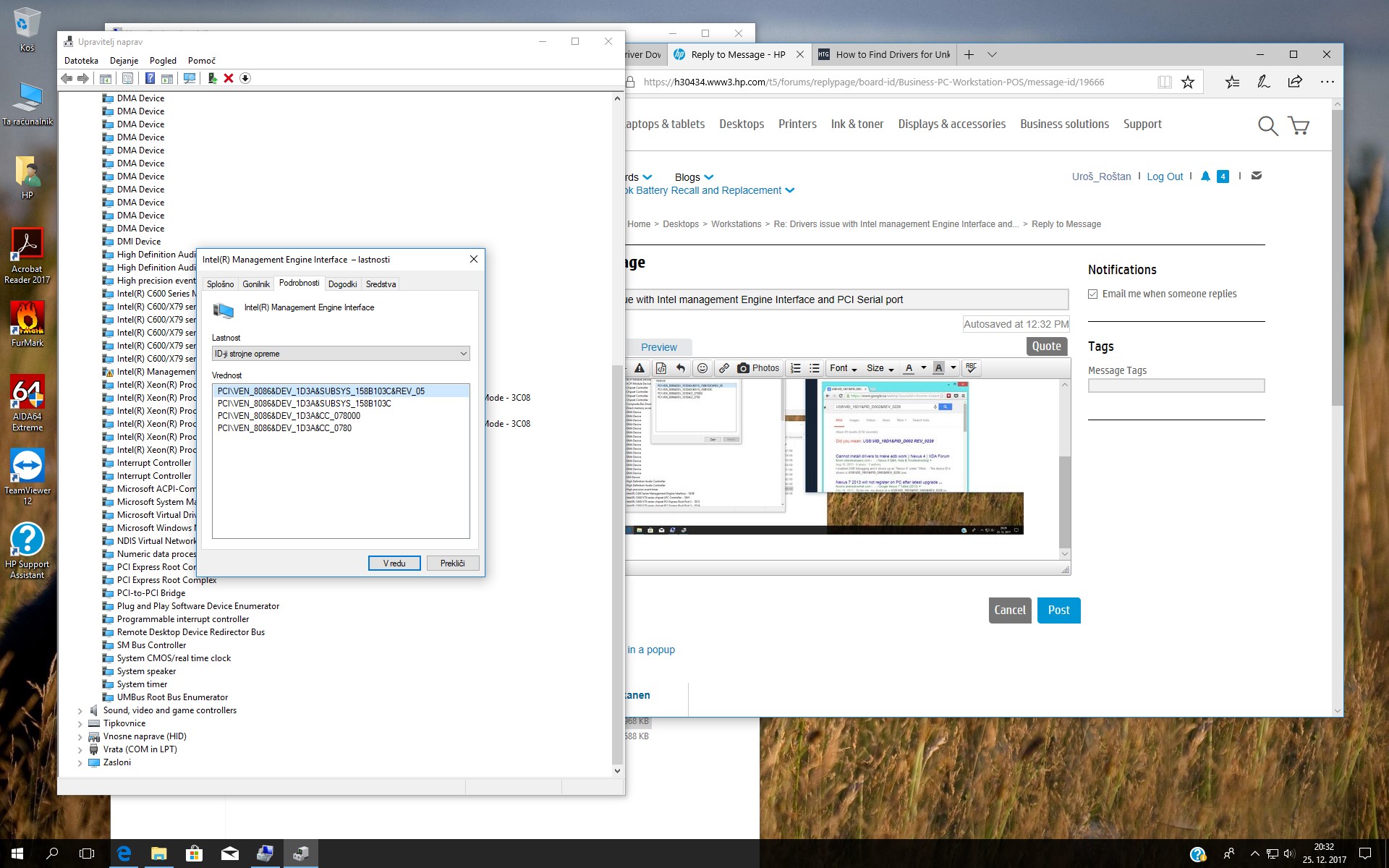Open the Dejanje menu
This screenshot has width=1389, height=868.
[x=124, y=61]
